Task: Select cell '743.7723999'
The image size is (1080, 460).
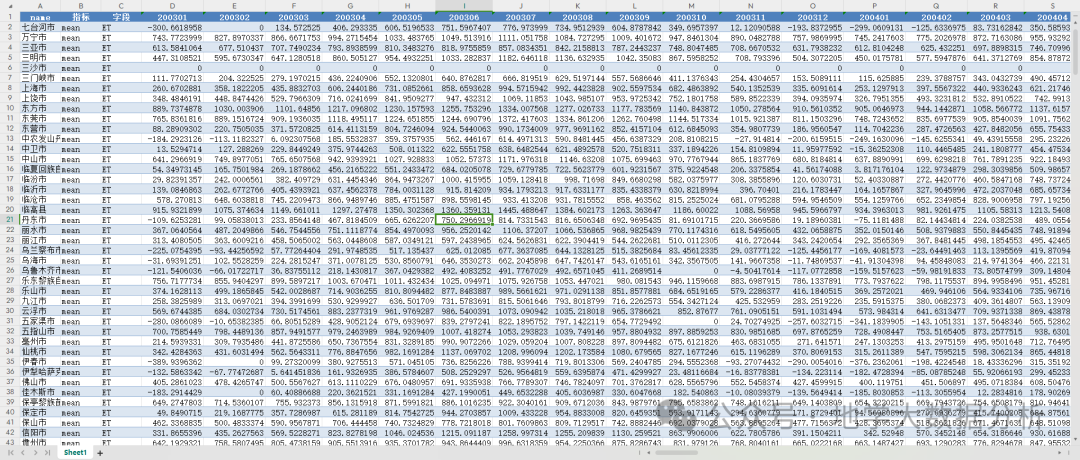Action: pyautogui.click(x=172, y=36)
